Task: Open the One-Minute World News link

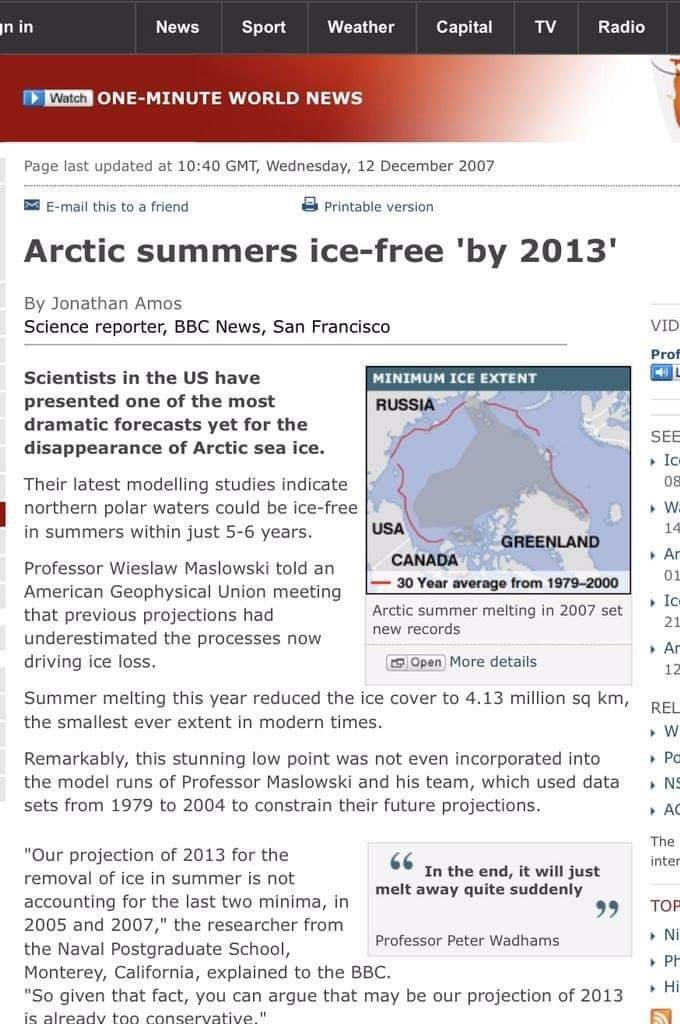Action: pyautogui.click(x=230, y=98)
